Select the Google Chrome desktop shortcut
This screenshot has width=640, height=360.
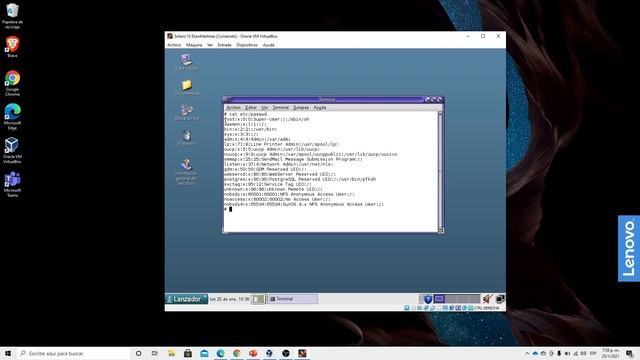(12, 83)
